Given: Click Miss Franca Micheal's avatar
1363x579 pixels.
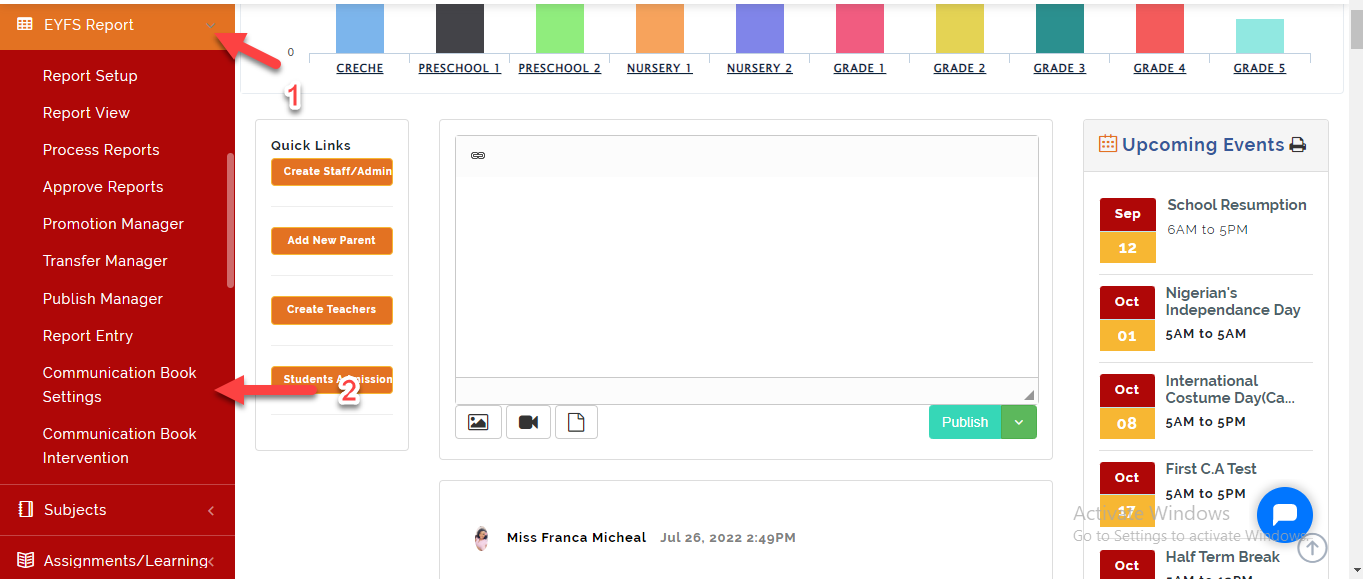Looking at the screenshot, I should 481,538.
